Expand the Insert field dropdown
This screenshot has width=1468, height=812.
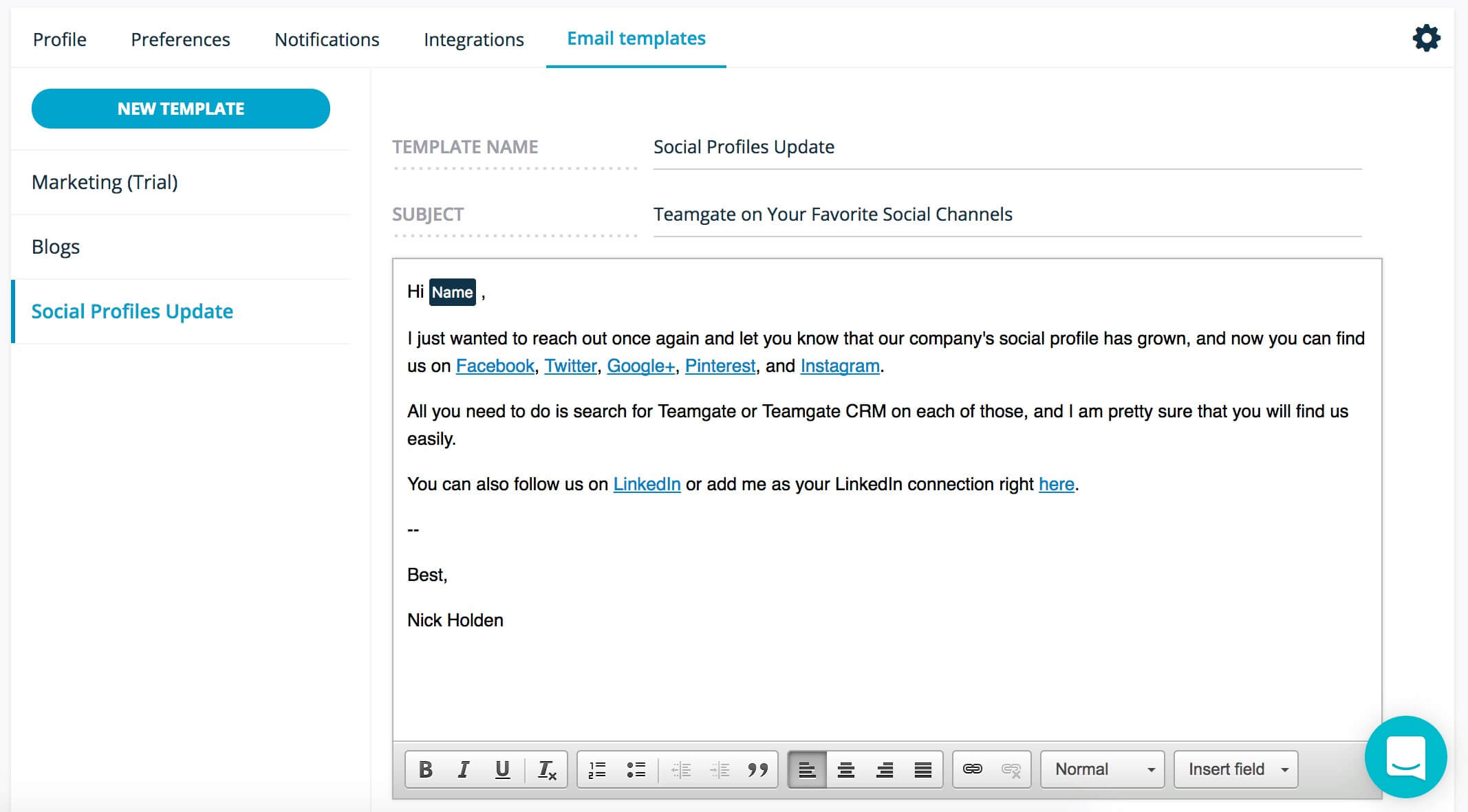point(1235,769)
